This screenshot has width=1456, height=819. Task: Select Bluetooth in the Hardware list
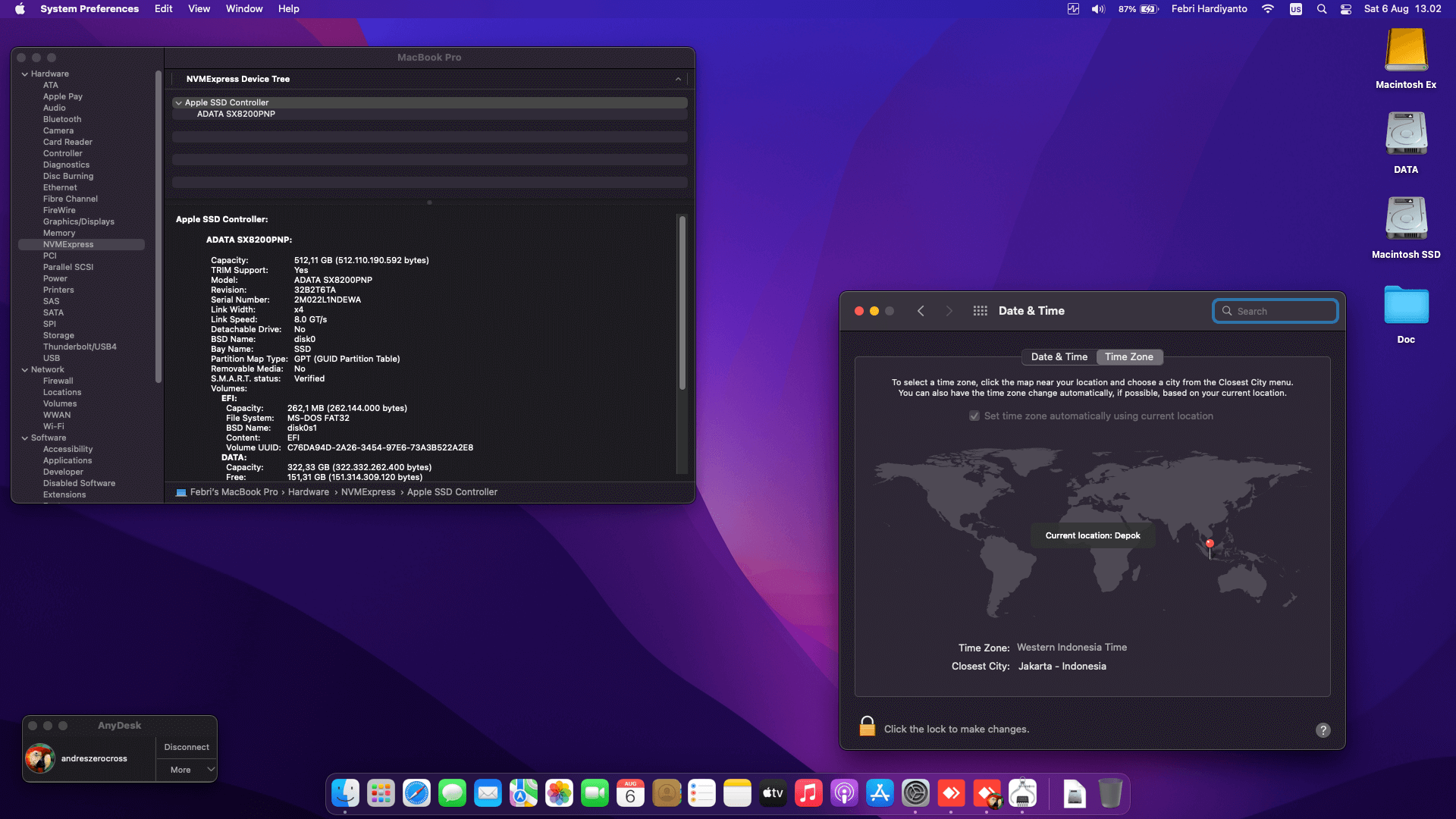(x=62, y=120)
